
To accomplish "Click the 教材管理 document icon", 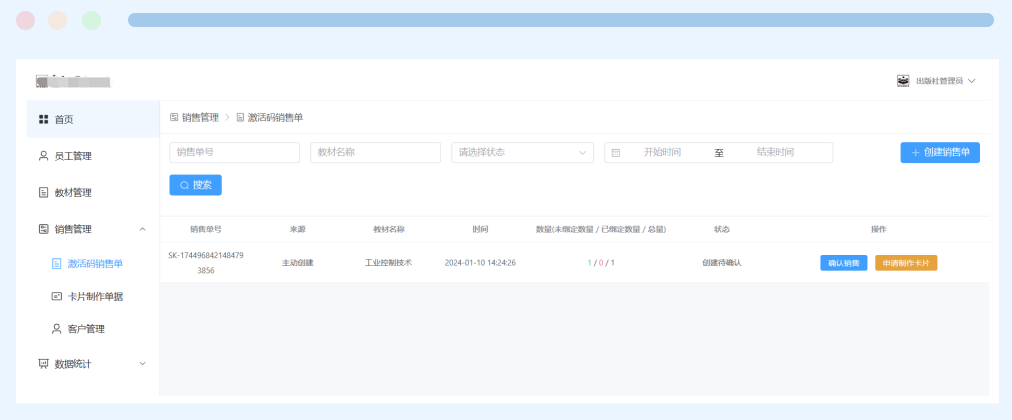I will 43,193.
